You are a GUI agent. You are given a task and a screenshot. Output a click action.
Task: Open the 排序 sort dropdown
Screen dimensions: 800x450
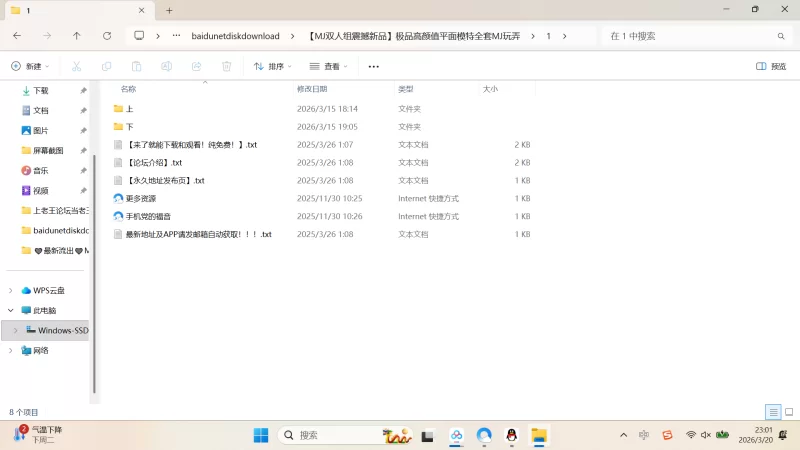click(x=272, y=66)
